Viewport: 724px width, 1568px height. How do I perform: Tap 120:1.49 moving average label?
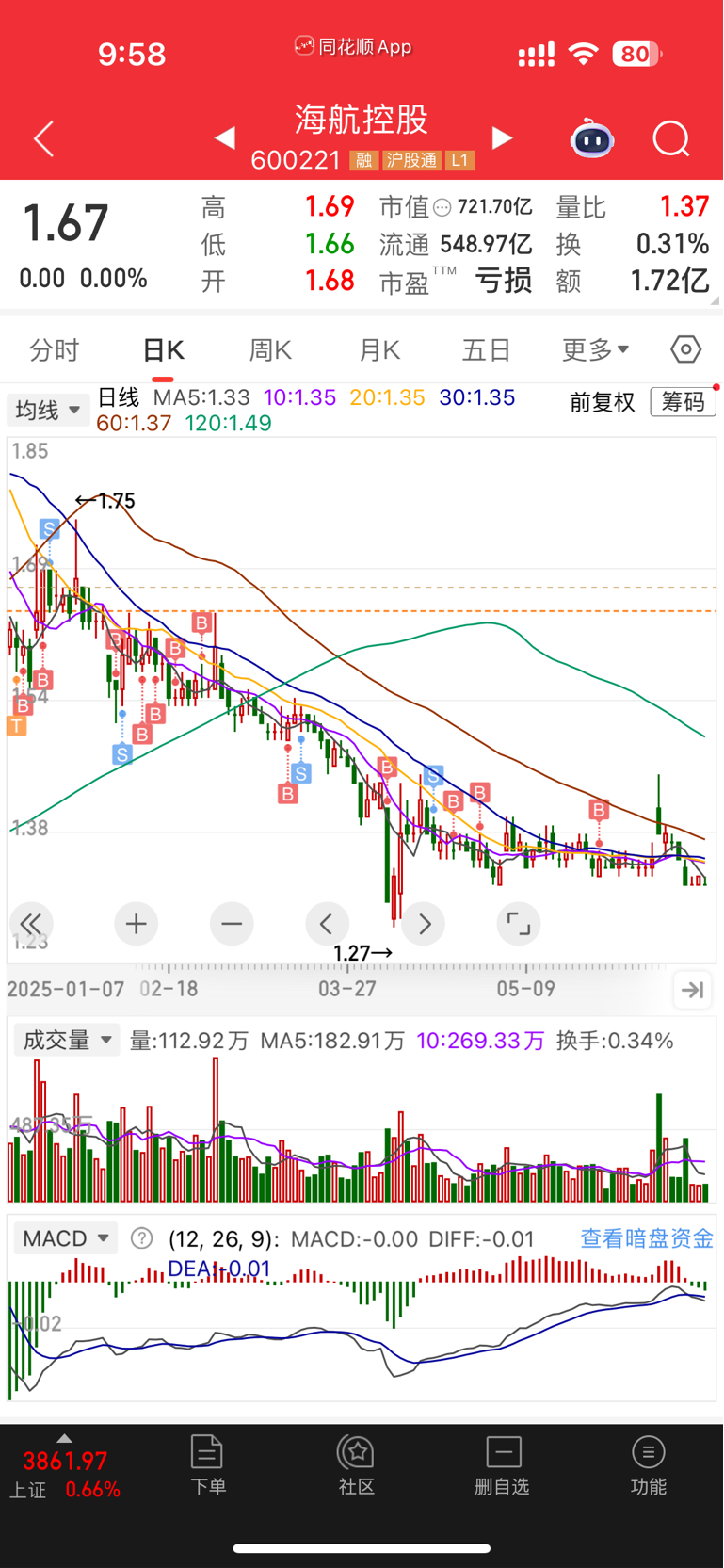click(x=228, y=424)
